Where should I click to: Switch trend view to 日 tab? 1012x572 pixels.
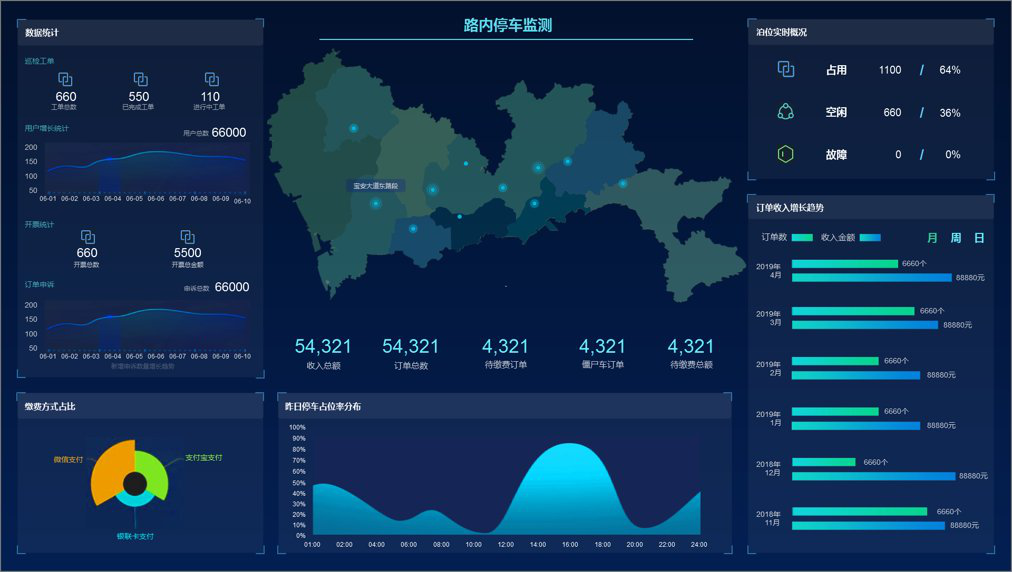[979, 238]
